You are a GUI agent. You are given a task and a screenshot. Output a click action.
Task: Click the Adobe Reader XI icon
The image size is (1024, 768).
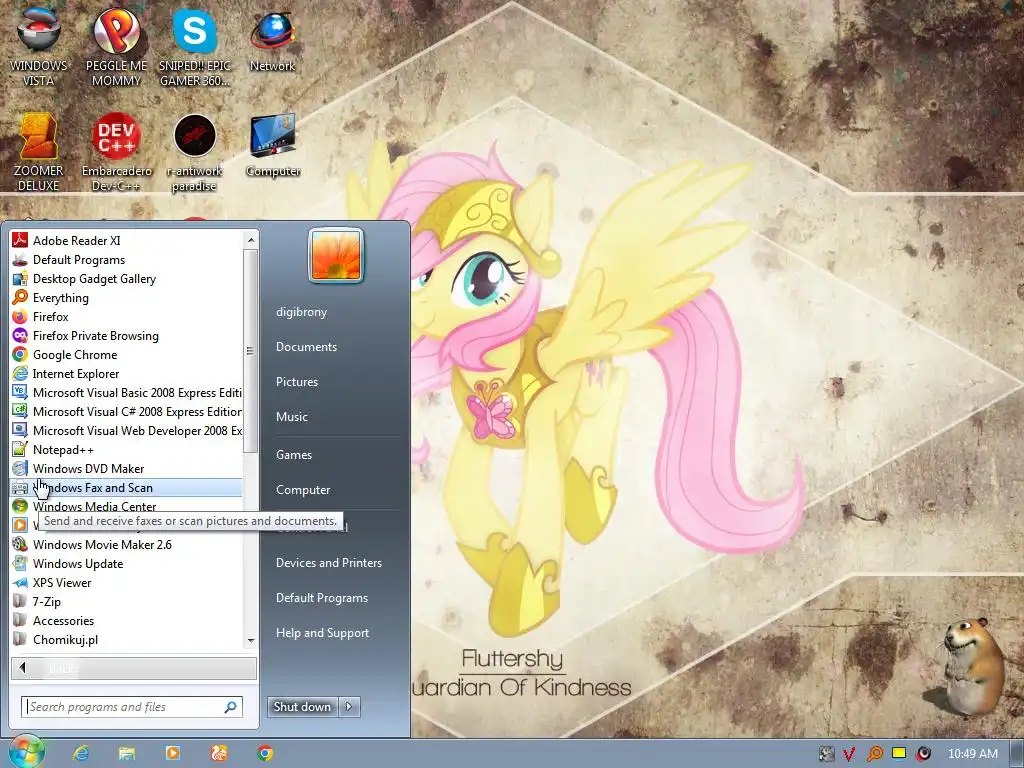[x=20, y=240]
